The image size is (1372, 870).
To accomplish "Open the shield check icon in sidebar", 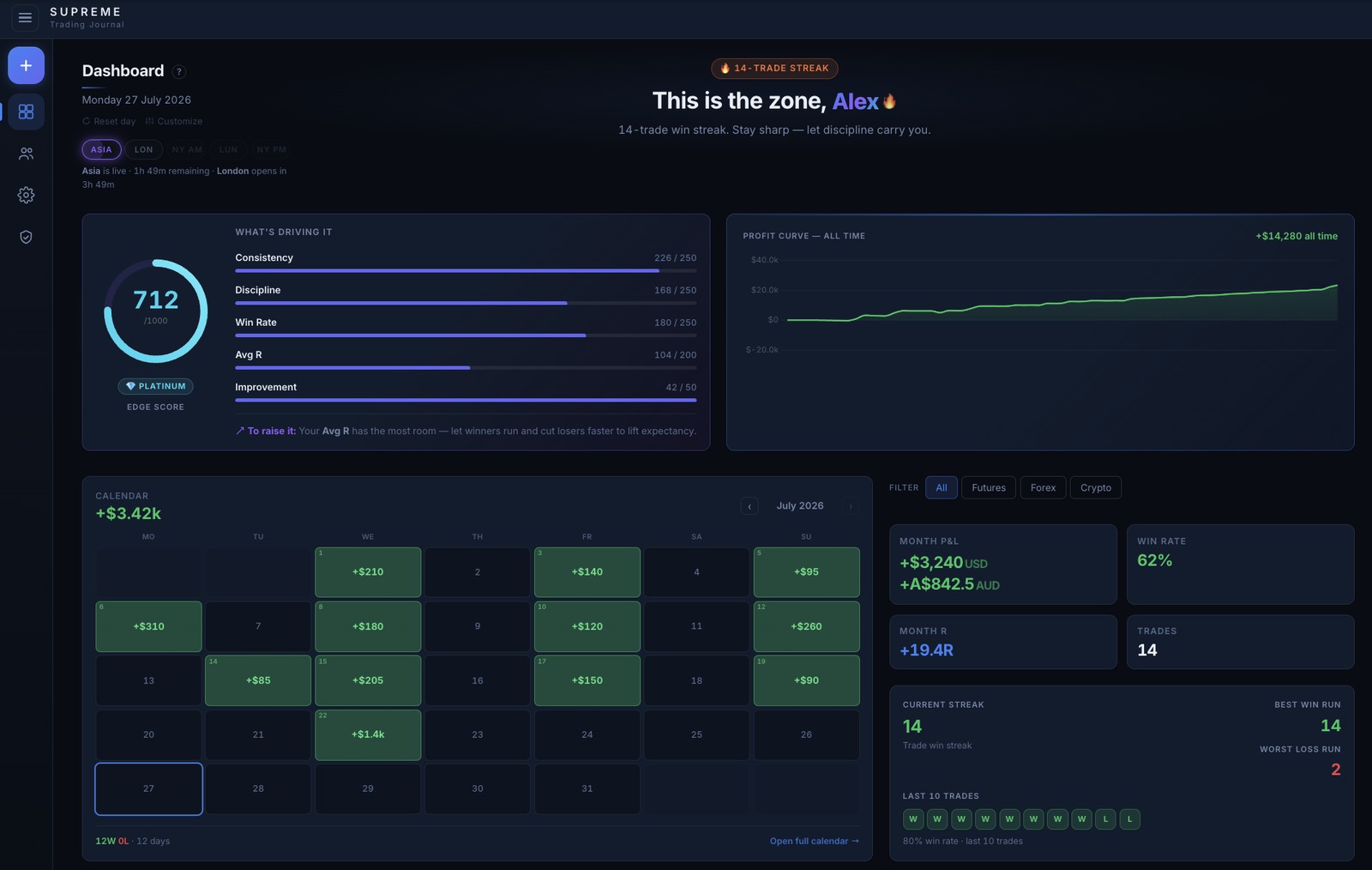I will pos(26,237).
